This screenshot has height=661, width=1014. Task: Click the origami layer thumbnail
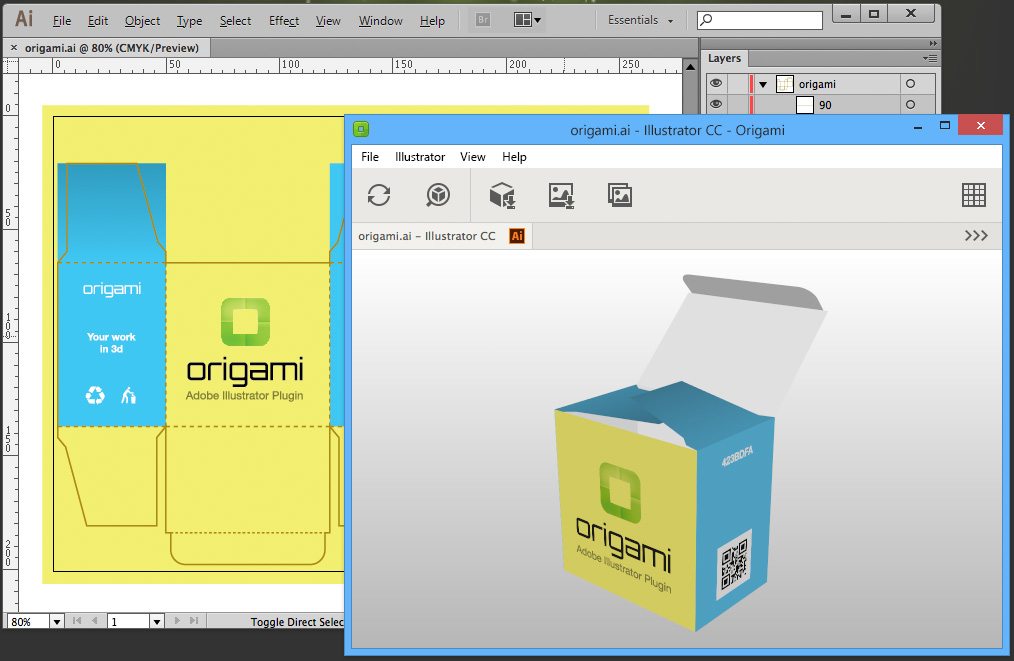point(784,83)
